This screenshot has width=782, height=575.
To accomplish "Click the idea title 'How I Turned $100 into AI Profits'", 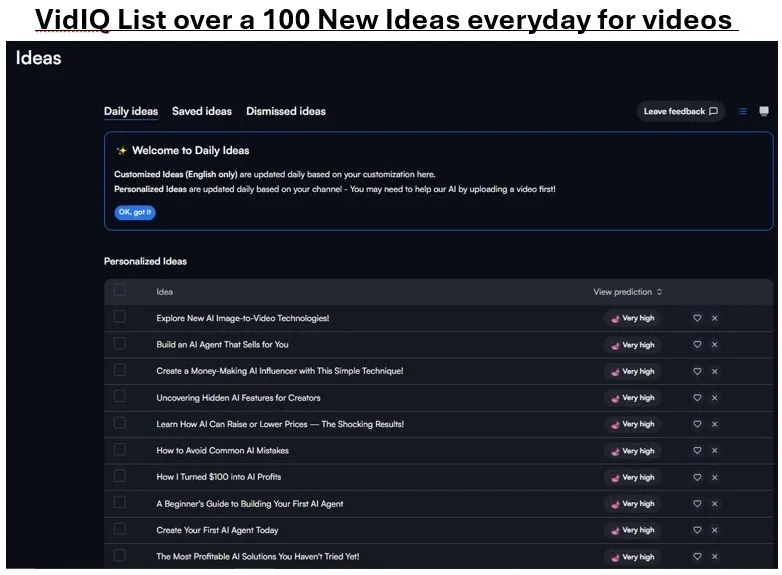I will pyautogui.click(x=218, y=477).
